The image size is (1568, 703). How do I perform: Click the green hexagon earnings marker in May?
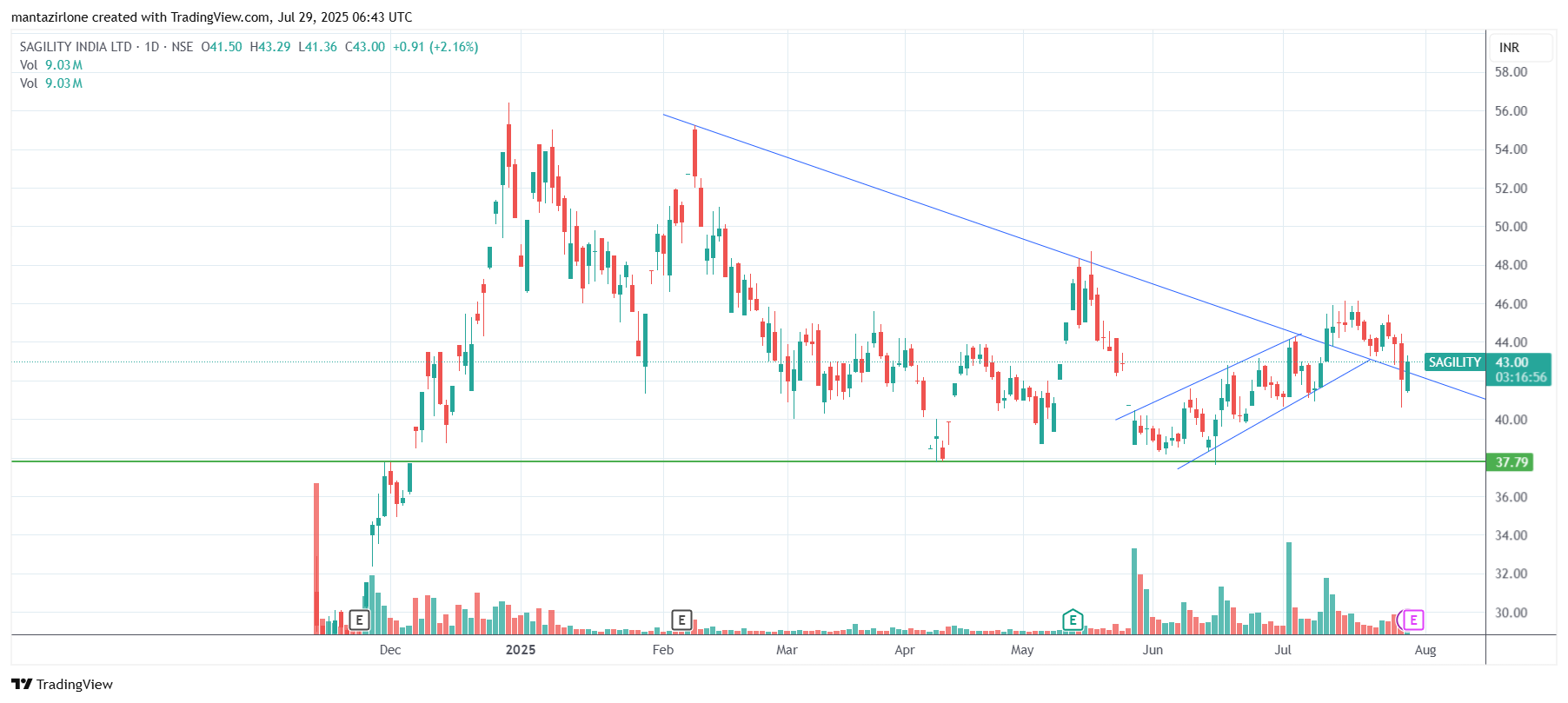tap(1073, 620)
